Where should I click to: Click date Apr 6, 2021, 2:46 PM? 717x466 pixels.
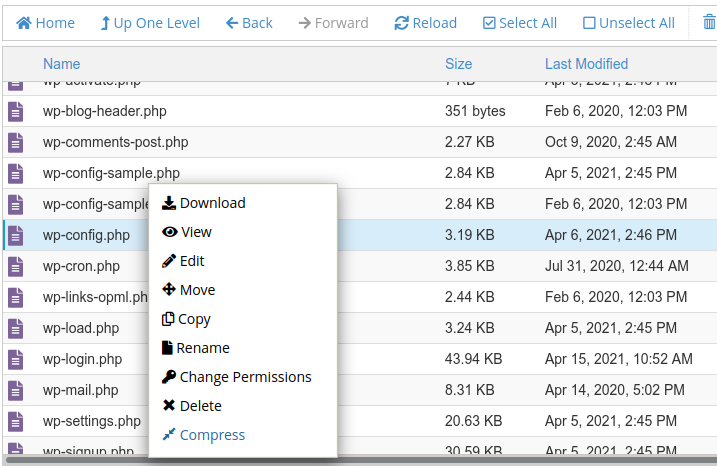(611, 235)
